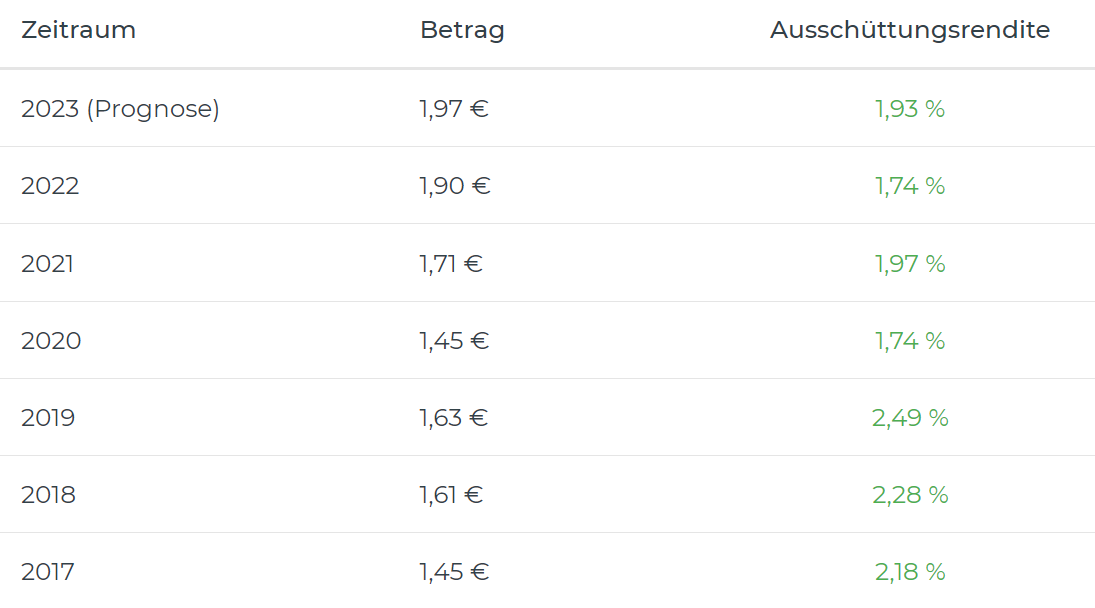Click the 1,61 € amount
1095x608 pixels.
(451, 495)
